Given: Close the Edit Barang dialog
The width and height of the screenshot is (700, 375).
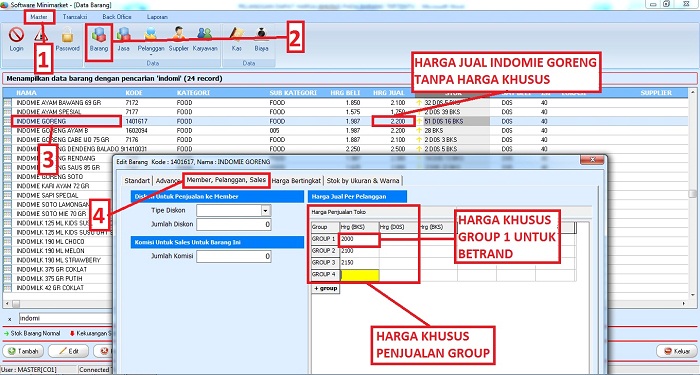Looking at the screenshot, I should point(591,160).
